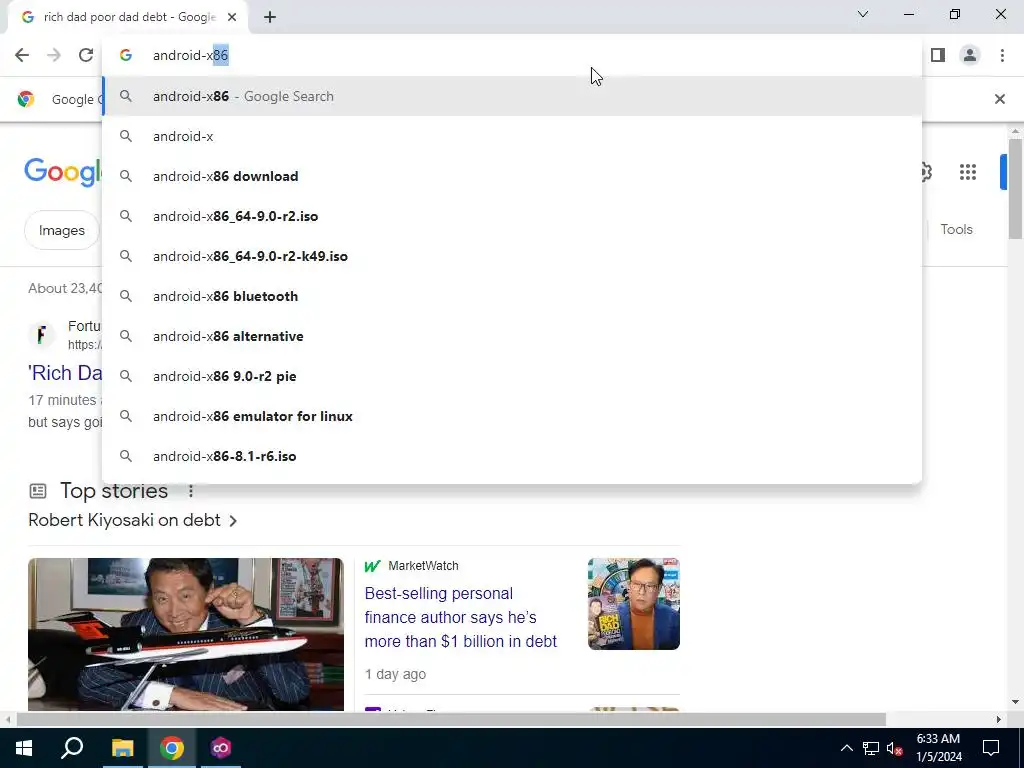Screen dimensions: 1024x768
Task: Choose the 'android-x' suggestion
Action: click(512, 136)
